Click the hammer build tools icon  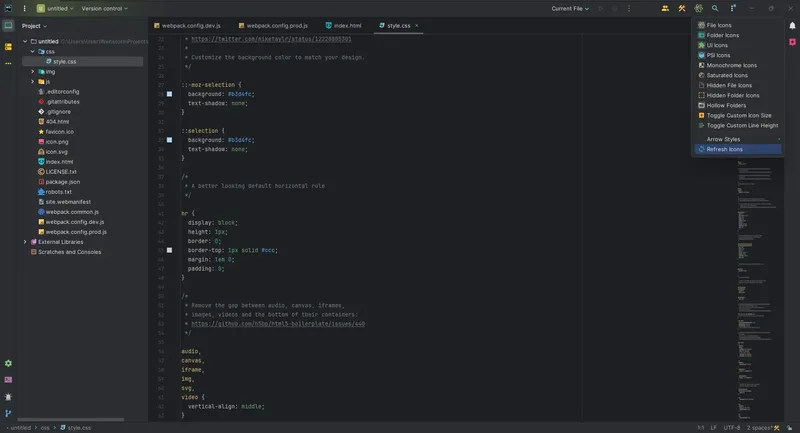[x=681, y=8]
